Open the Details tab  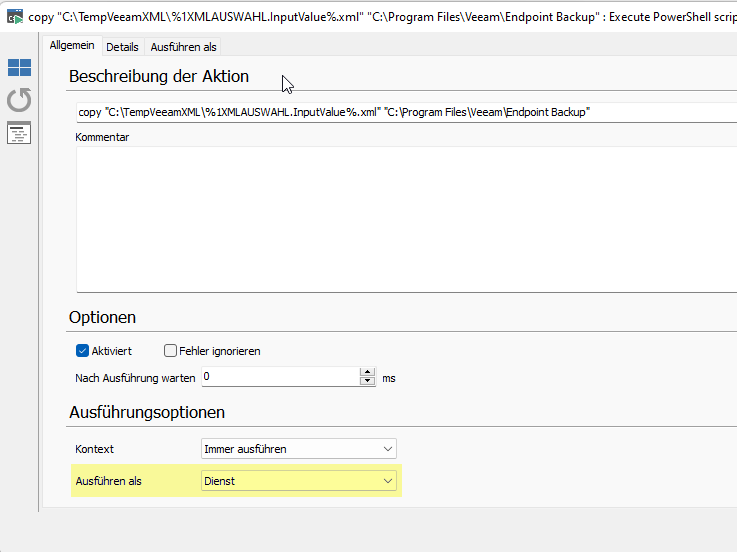pyautogui.click(x=122, y=47)
